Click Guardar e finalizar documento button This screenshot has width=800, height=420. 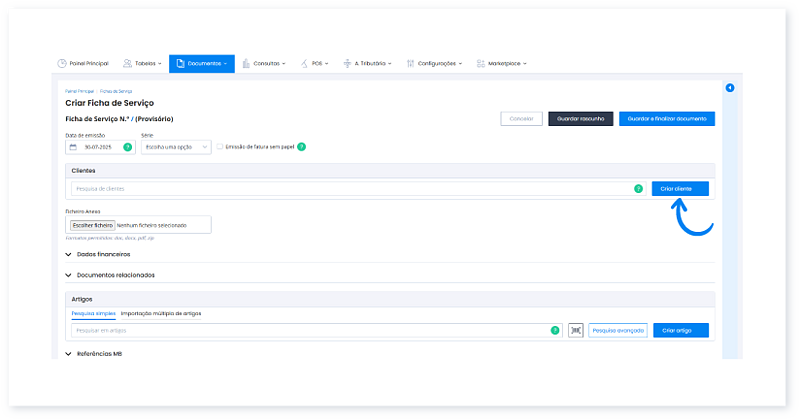(666, 118)
